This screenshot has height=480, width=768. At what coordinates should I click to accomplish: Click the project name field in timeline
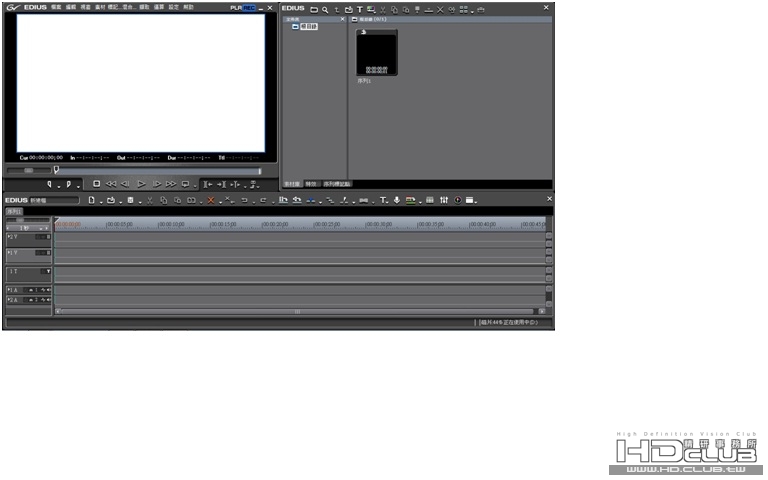pos(54,200)
